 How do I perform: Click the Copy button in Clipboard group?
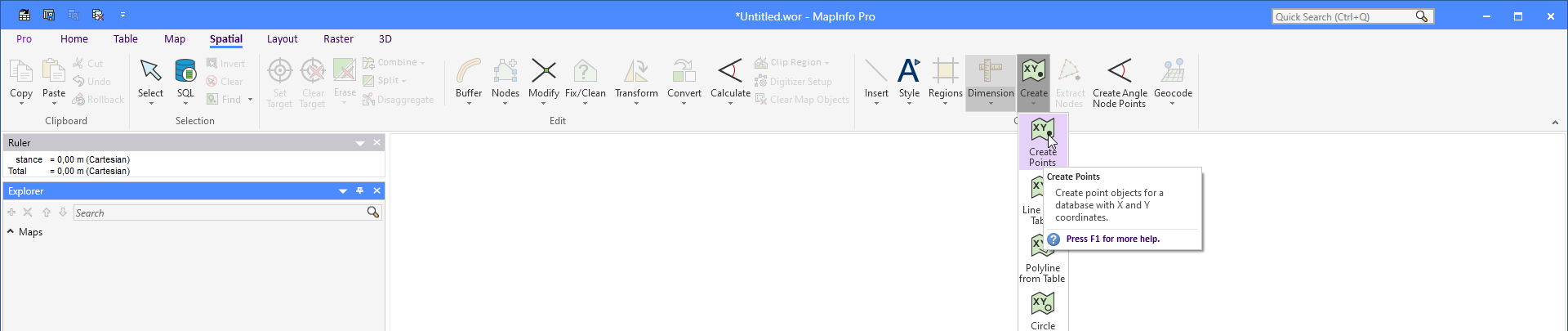(21, 81)
